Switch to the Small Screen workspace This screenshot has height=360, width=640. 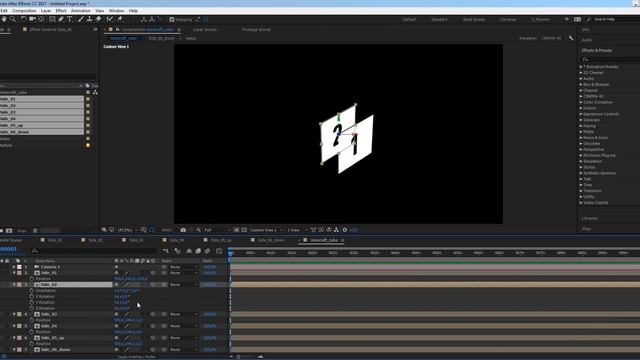pos(473,20)
